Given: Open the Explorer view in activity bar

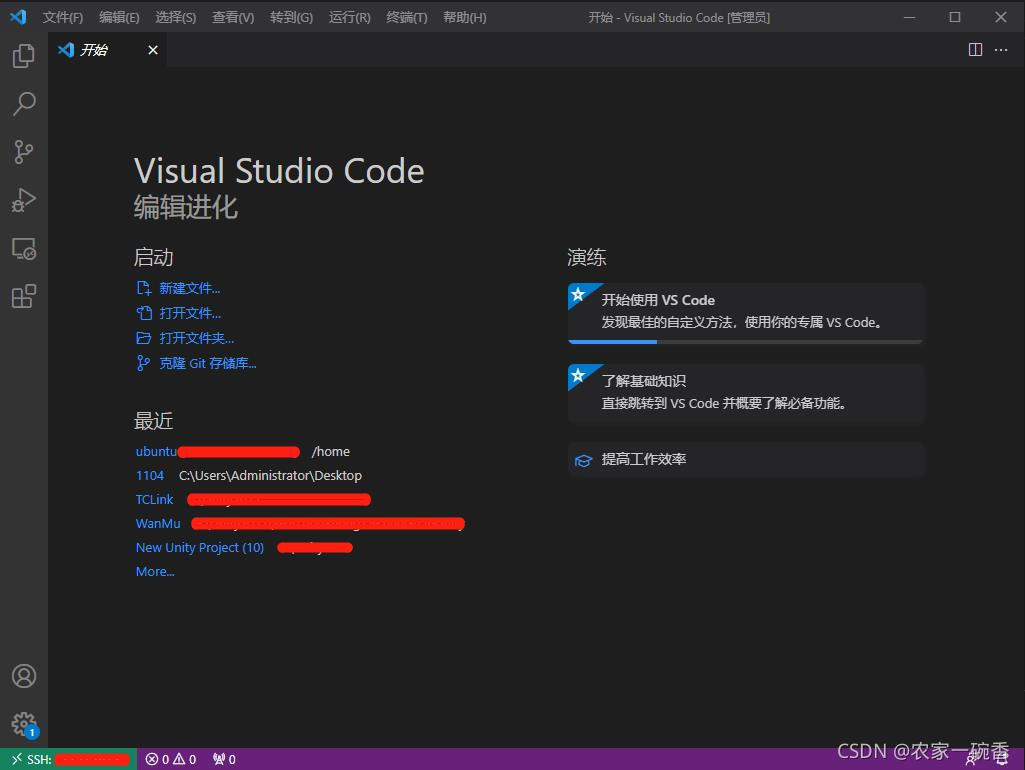Looking at the screenshot, I should pos(24,56).
